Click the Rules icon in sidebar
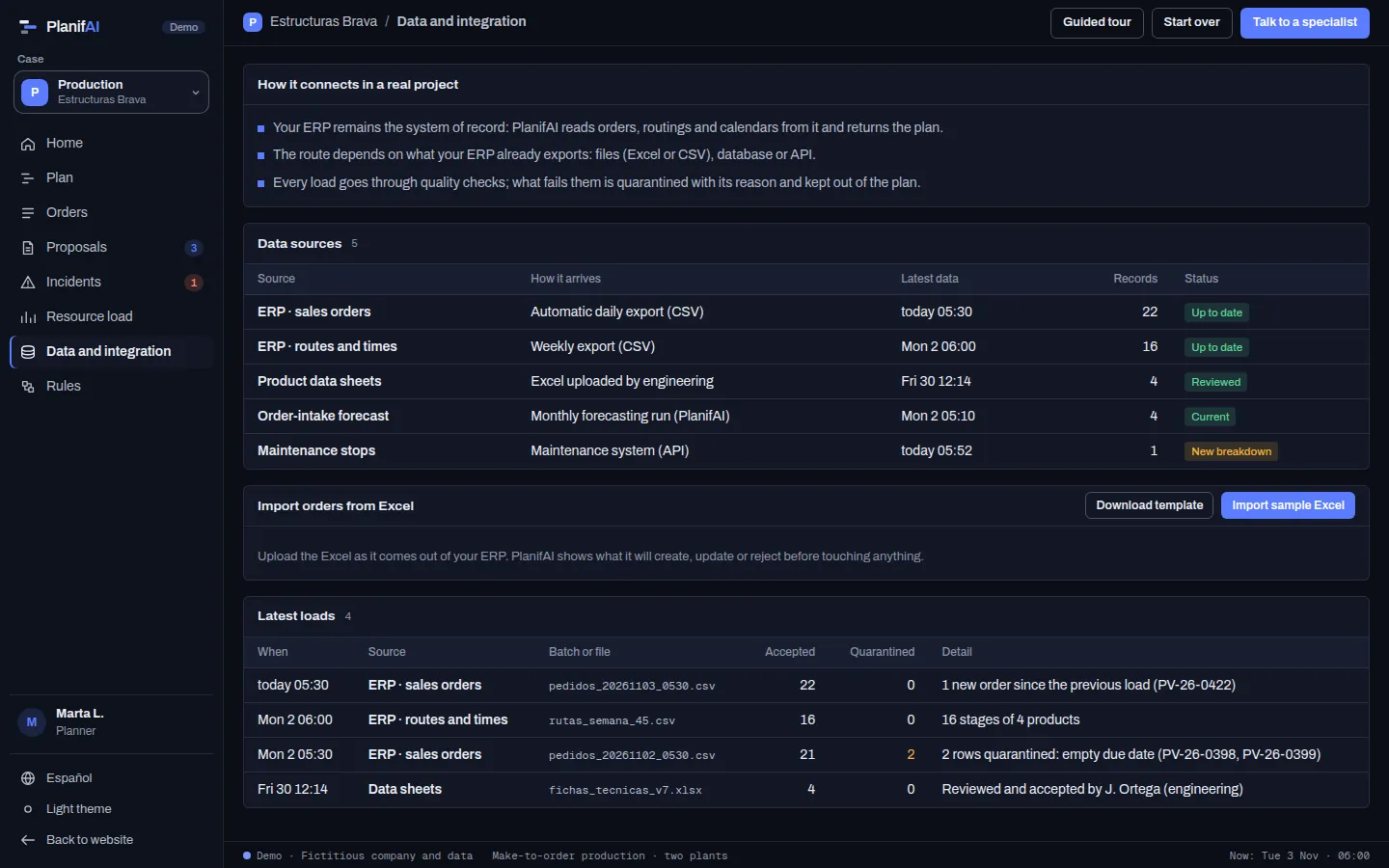Viewport: 1389px width, 868px height. coord(28,387)
